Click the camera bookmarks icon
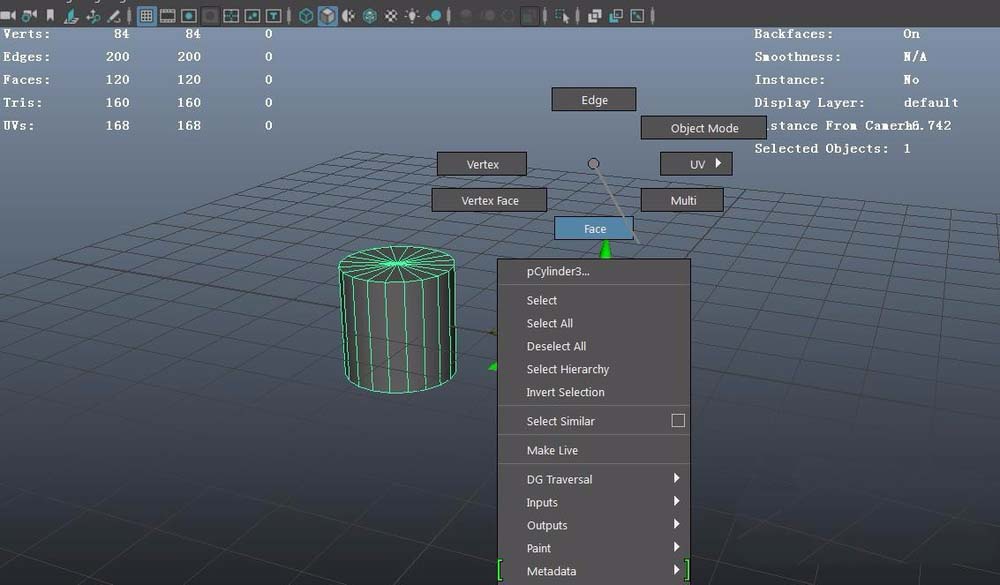The image size is (1000, 585). (x=50, y=16)
